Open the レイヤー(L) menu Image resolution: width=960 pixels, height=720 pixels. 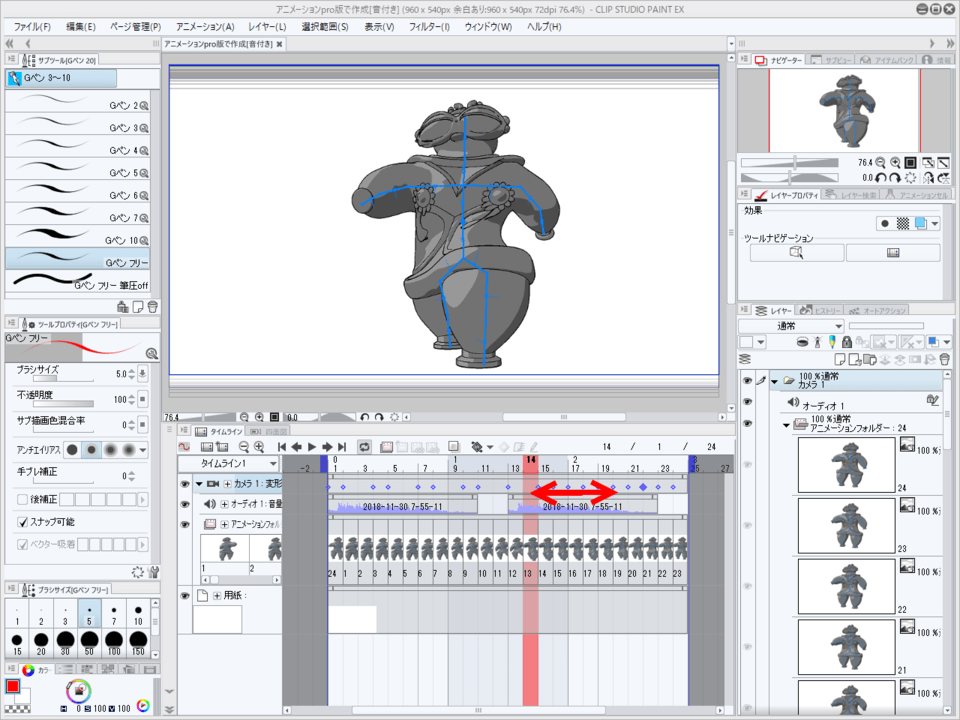tap(267, 26)
